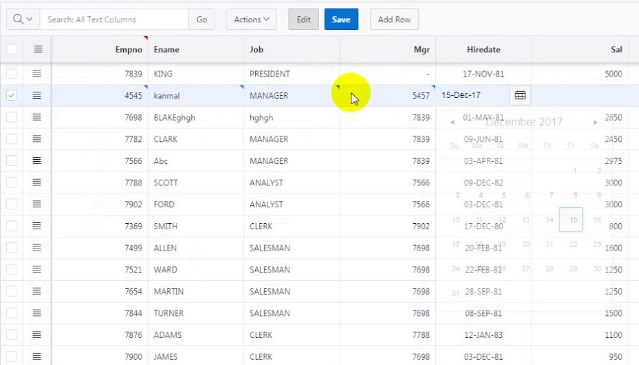Pick day 15 in December 2017 calendar
This screenshot has width=639, height=365.
tap(571, 220)
